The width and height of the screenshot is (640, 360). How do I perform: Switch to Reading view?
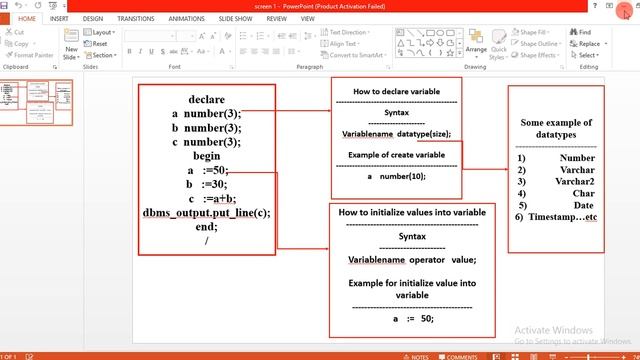533,357
